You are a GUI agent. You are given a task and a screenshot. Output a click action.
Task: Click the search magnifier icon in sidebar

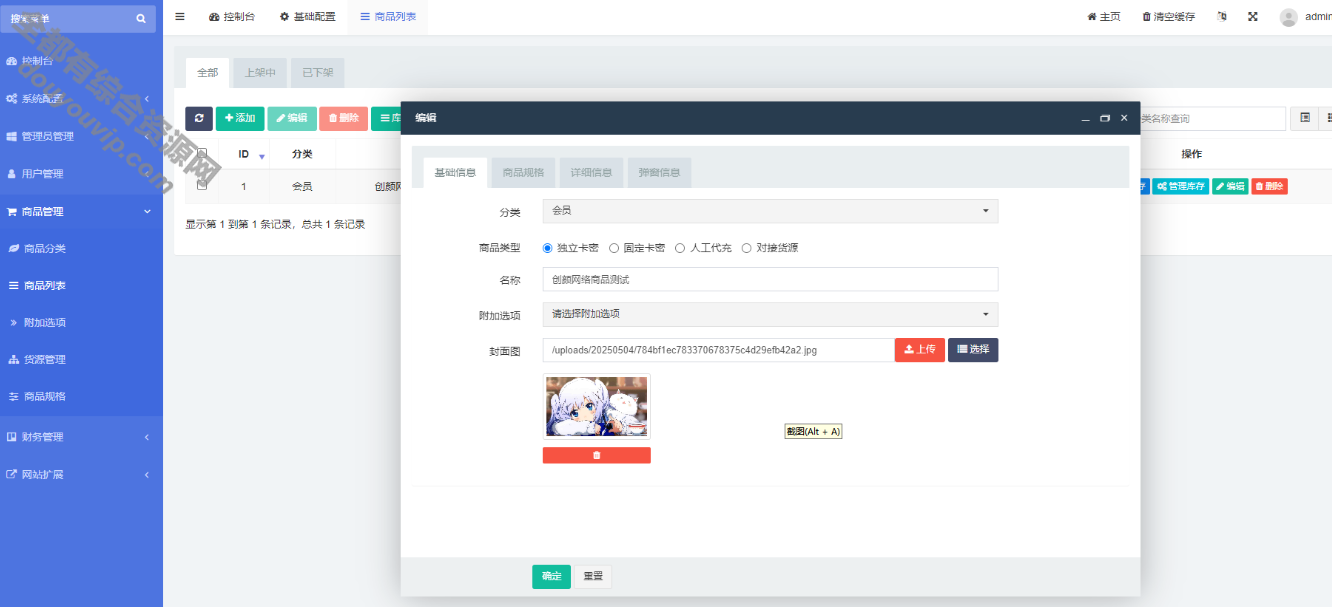point(141,18)
